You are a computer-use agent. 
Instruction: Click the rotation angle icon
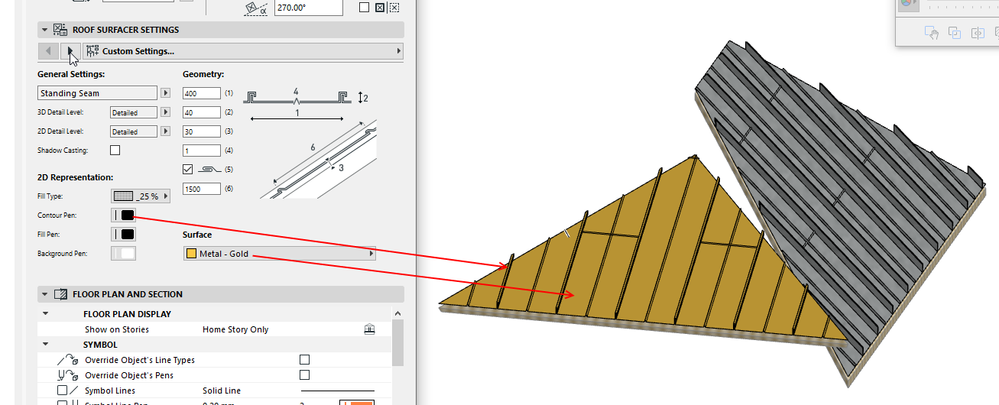tap(254, 8)
